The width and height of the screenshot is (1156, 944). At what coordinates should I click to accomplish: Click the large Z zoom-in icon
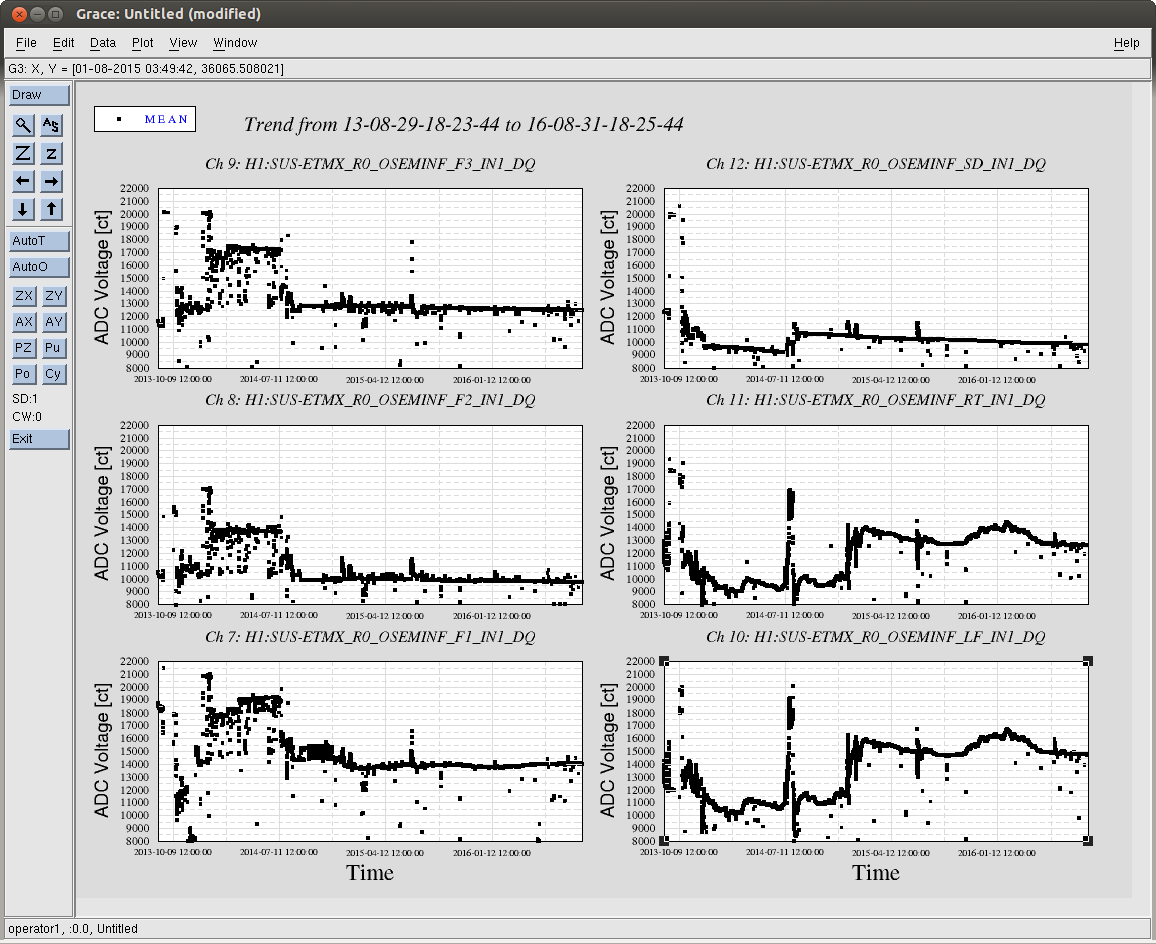click(23, 153)
